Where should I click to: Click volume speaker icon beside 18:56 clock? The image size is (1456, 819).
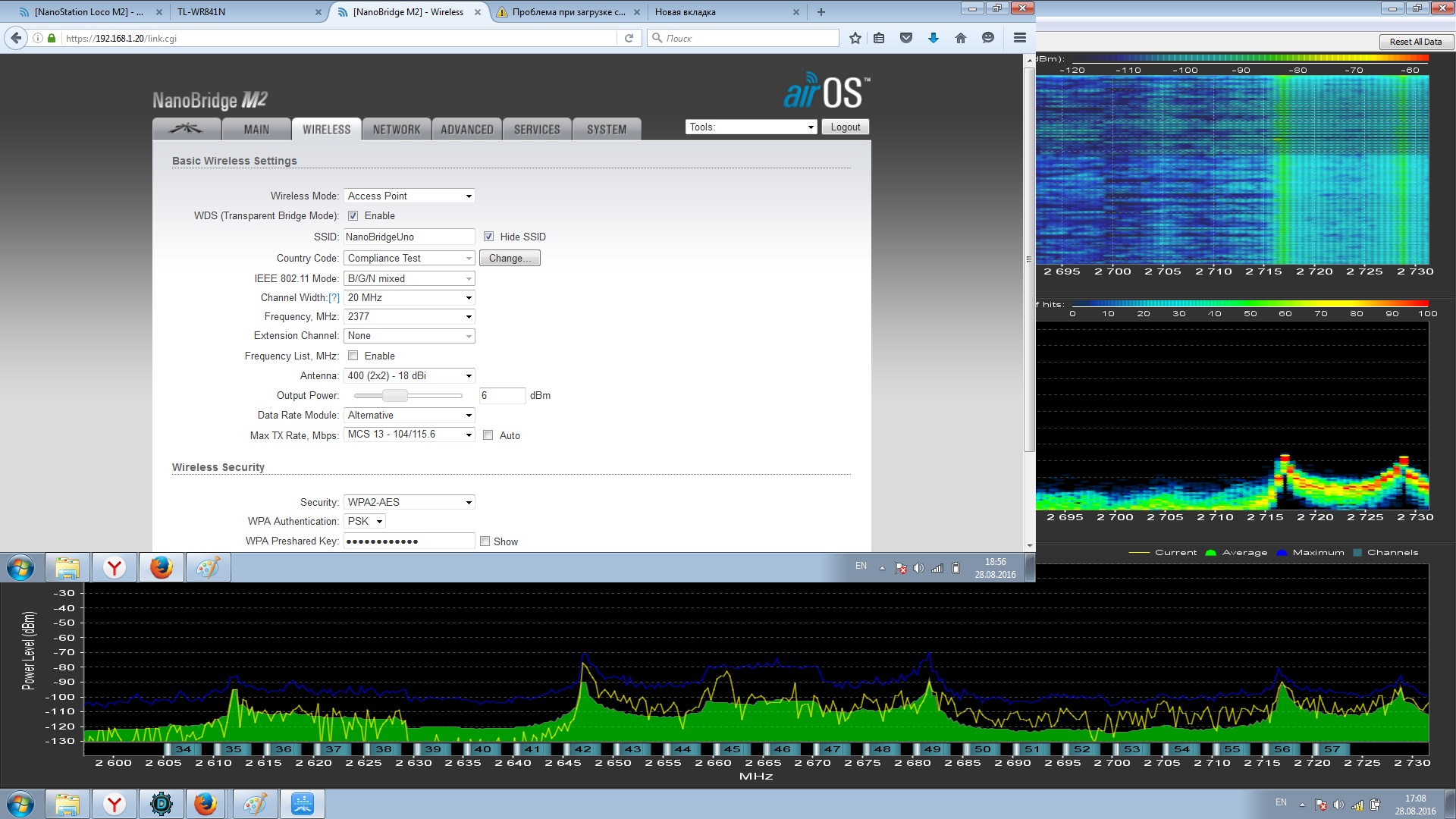click(x=918, y=568)
